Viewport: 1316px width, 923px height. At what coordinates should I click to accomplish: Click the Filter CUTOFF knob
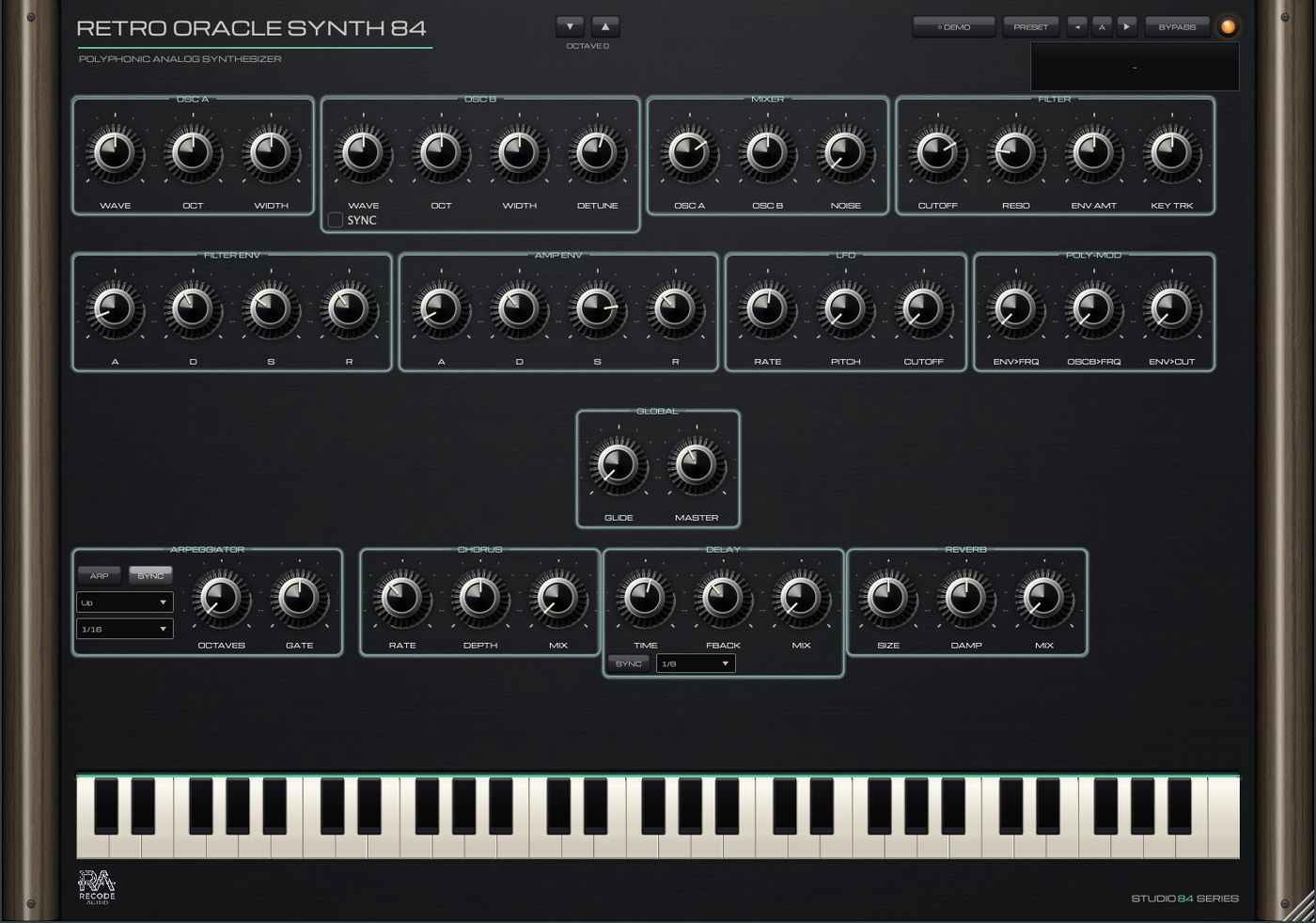point(937,153)
